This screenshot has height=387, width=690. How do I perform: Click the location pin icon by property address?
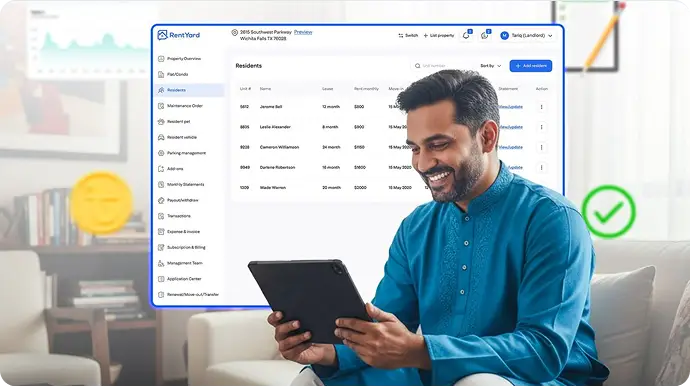(x=235, y=33)
